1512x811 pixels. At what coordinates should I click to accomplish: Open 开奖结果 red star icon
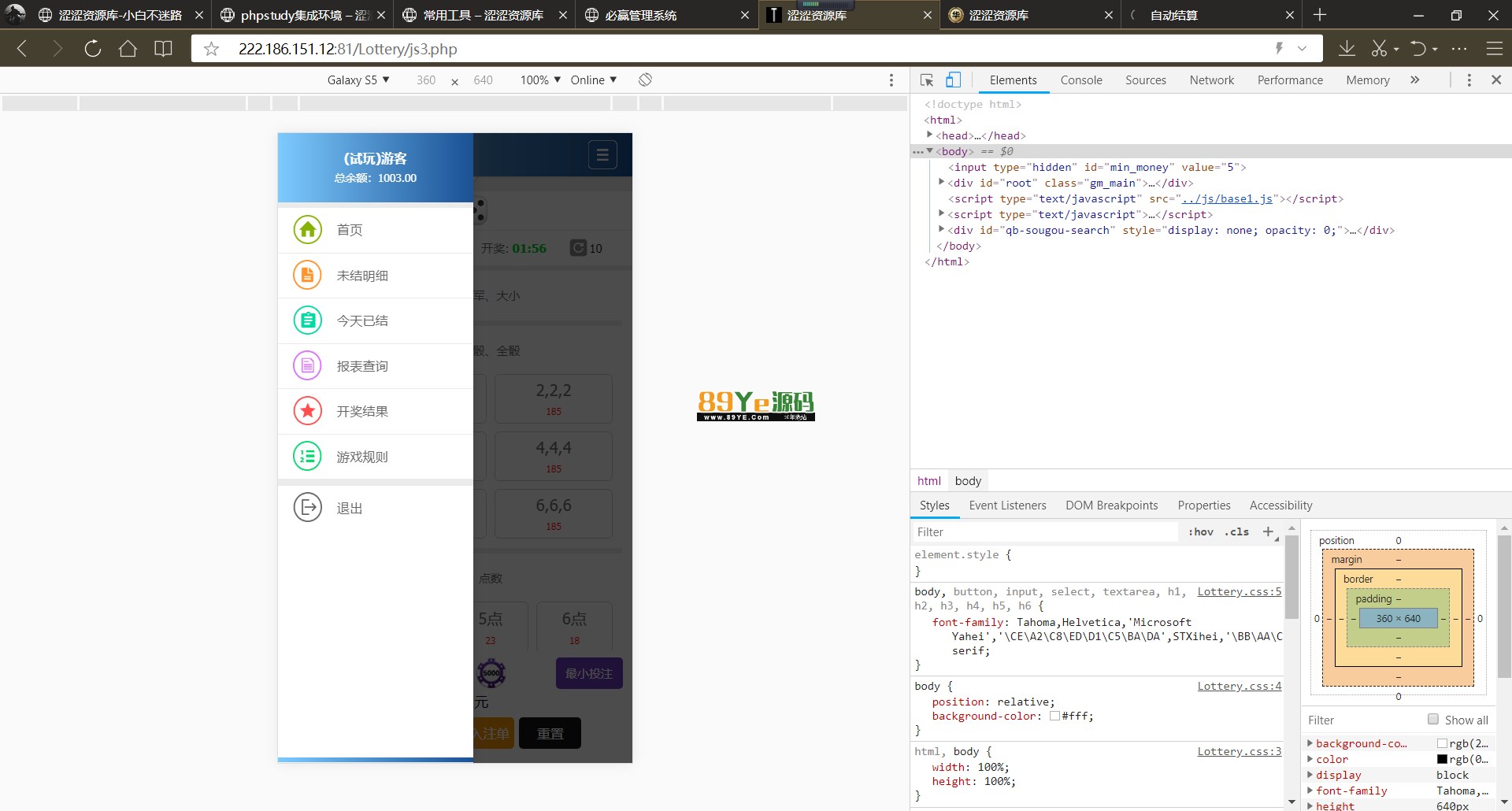coord(308,411)
